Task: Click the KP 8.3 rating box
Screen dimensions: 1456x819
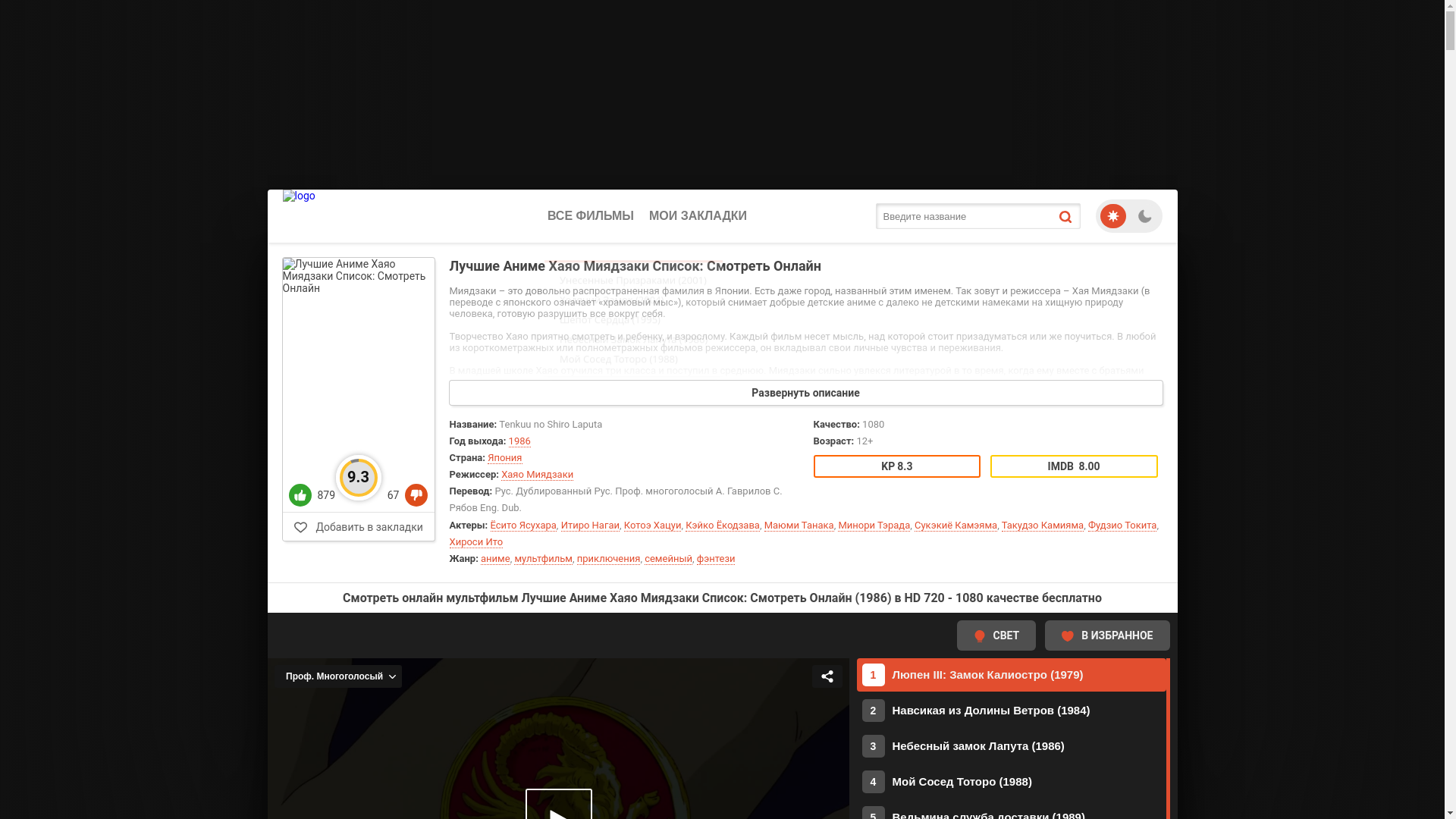Action: coord(897,466)
